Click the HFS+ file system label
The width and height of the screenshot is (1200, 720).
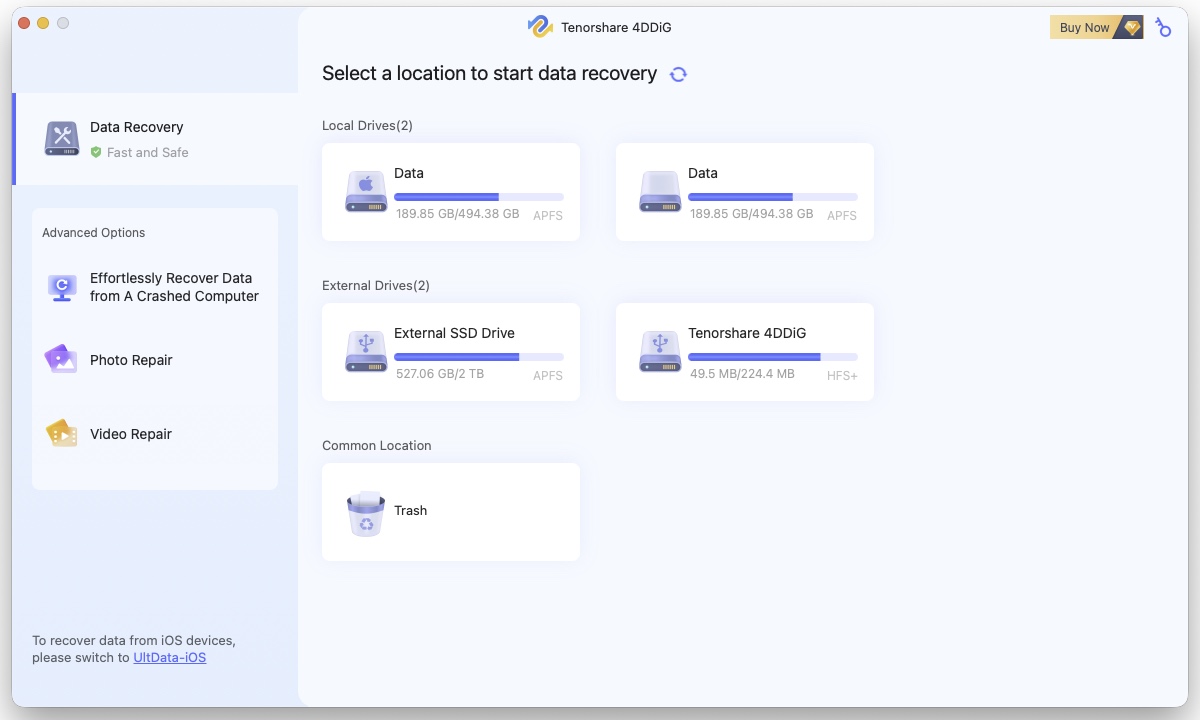pyautogui.click(x=842, y=376)
